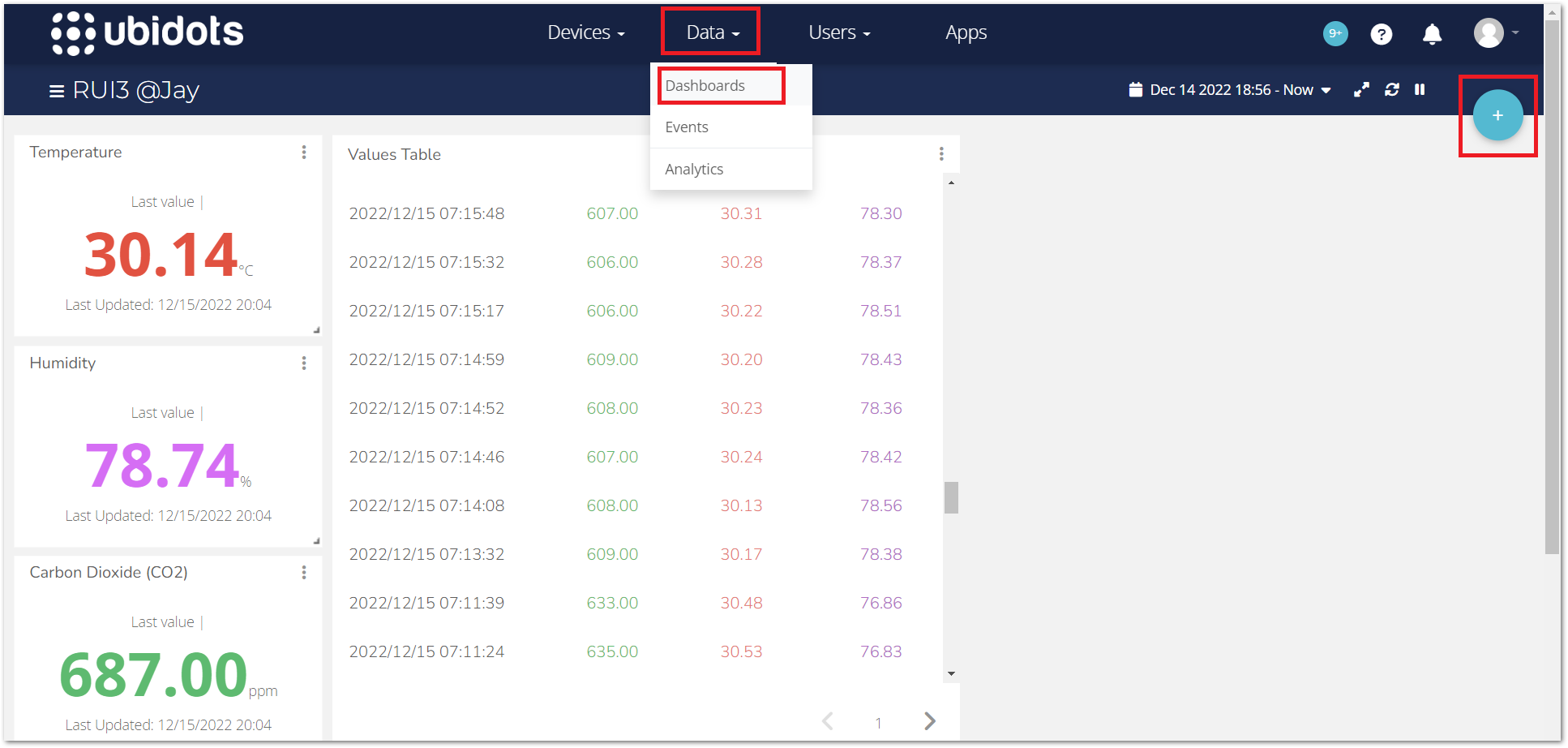Screen dimensions: 1568x748
Task: Click the blue plus button to add widget
Action: pyautogui.click(x=1497, y=115)
